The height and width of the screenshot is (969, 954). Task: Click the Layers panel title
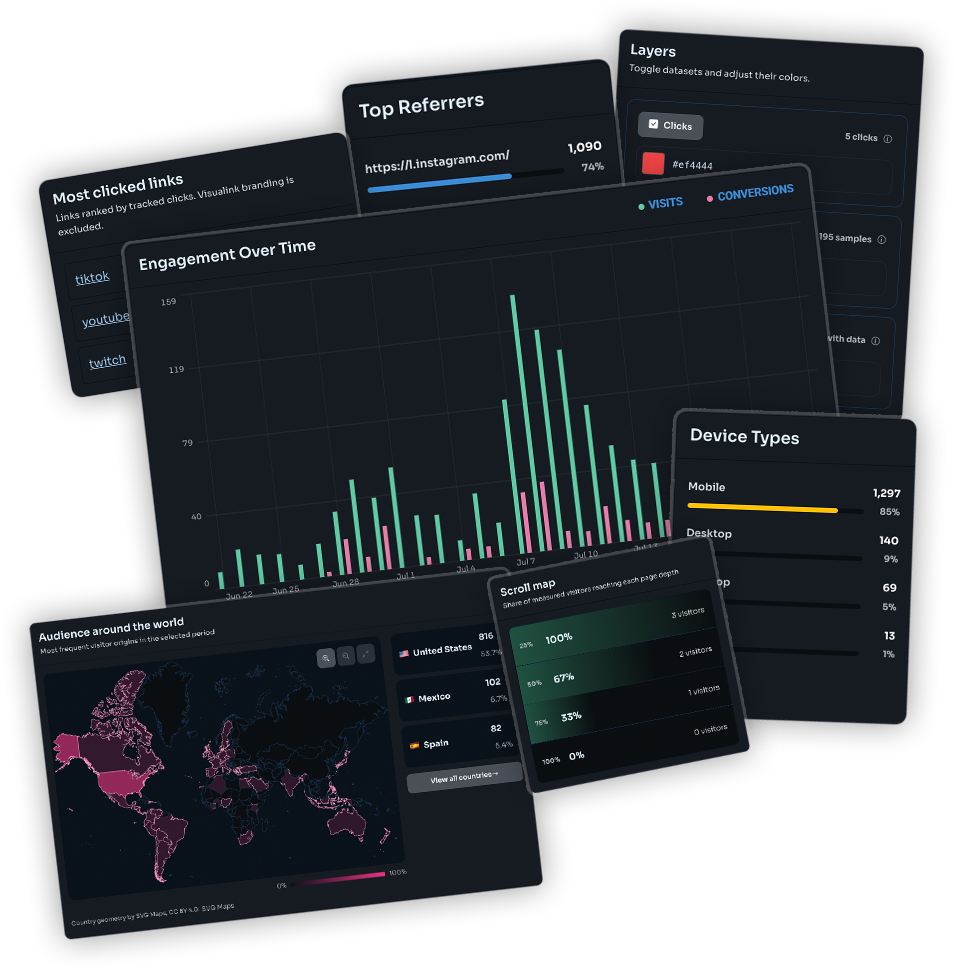652,51
